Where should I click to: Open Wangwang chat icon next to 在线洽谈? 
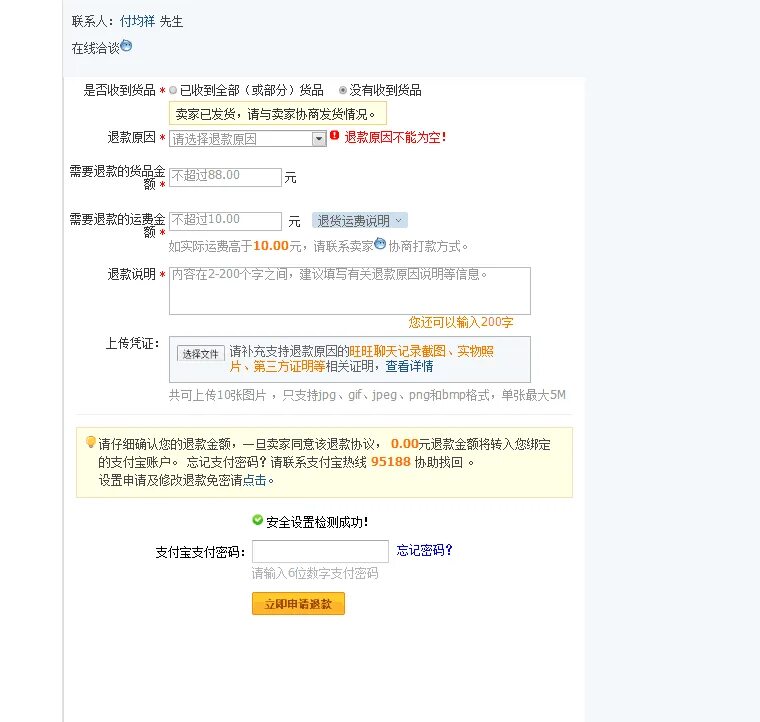point(126,46)
